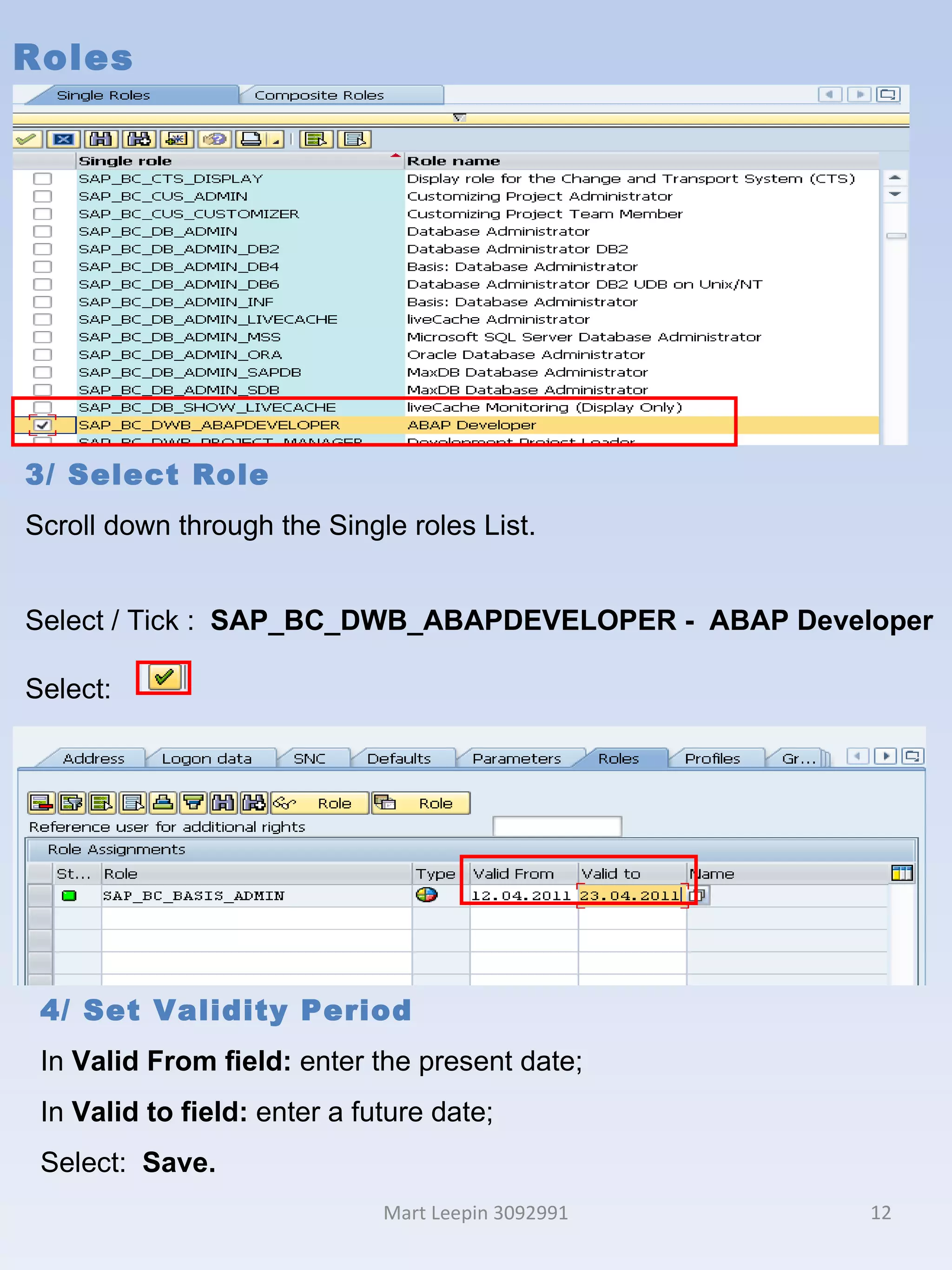
Task: Click the grey deselect-all list icon
Action: [x=354, y=140]
